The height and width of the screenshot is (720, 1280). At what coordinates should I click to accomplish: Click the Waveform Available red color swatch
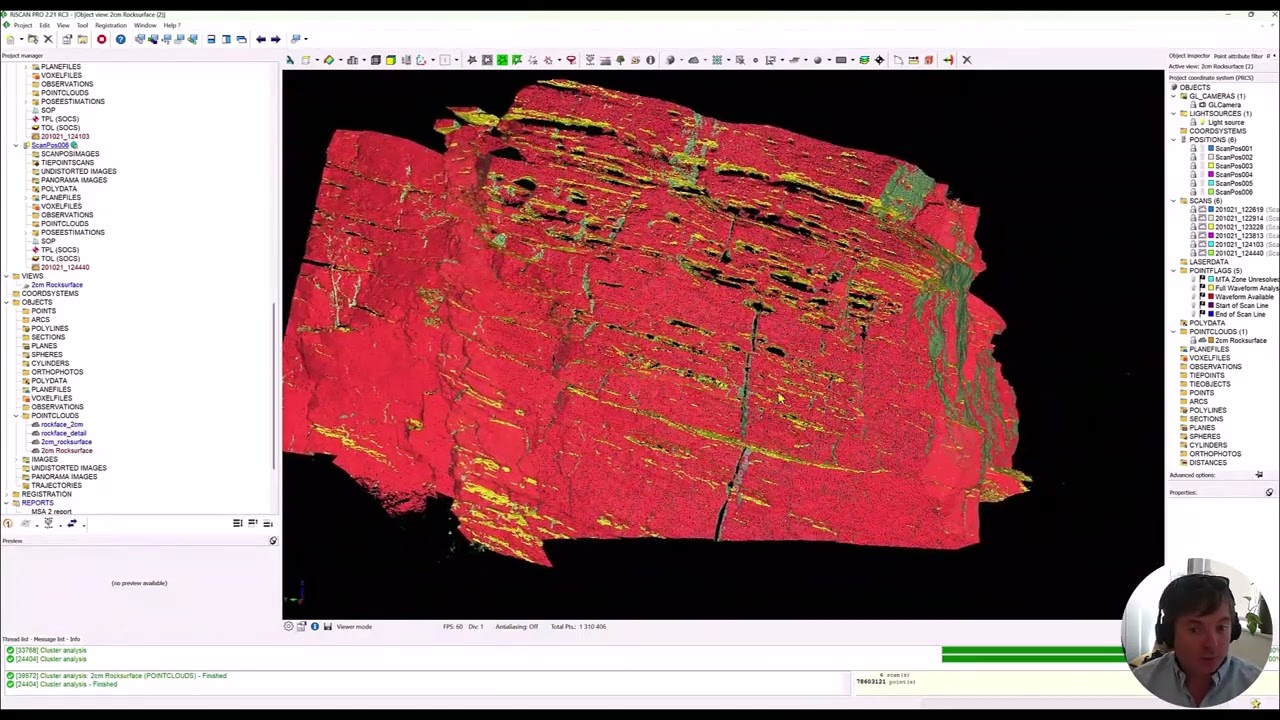(1211, 296)
